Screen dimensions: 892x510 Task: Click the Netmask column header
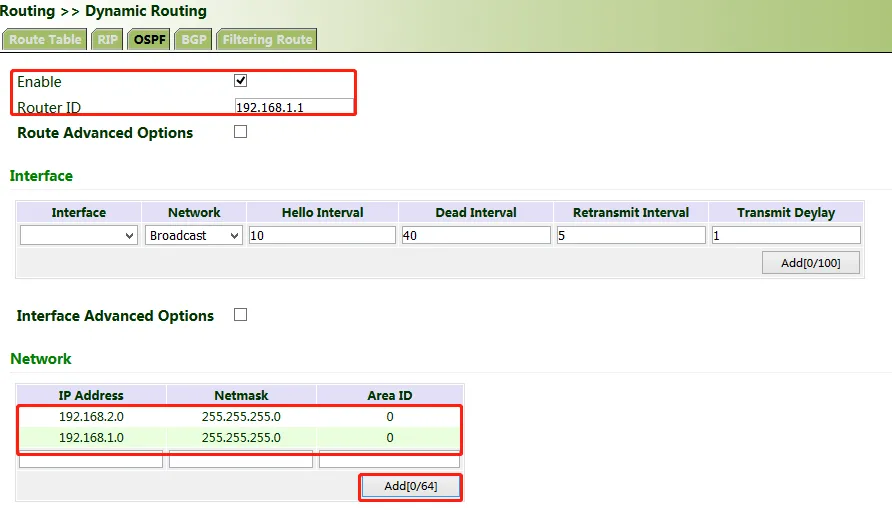coord(241,395)
